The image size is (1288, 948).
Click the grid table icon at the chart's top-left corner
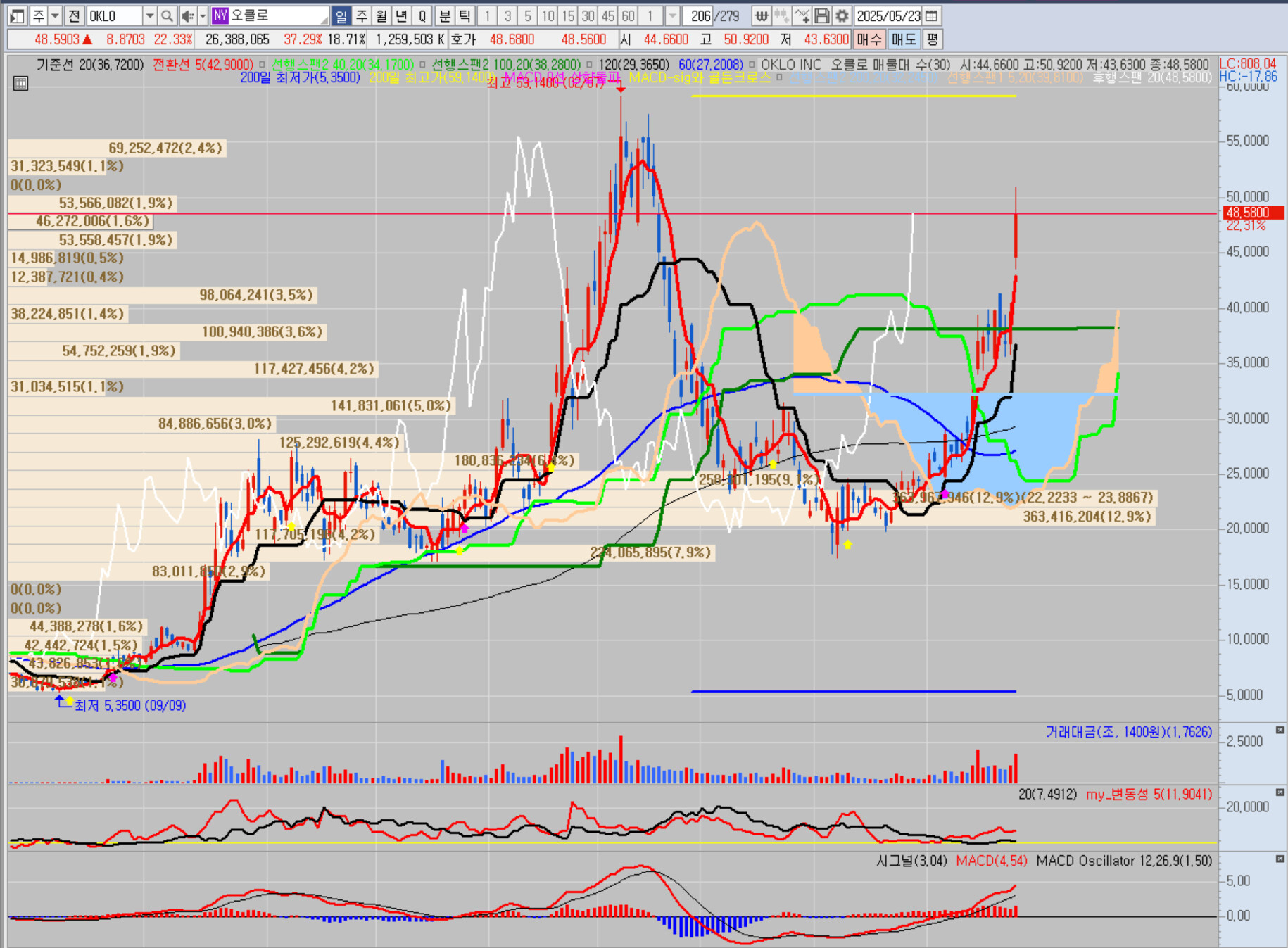click(21, 84)
